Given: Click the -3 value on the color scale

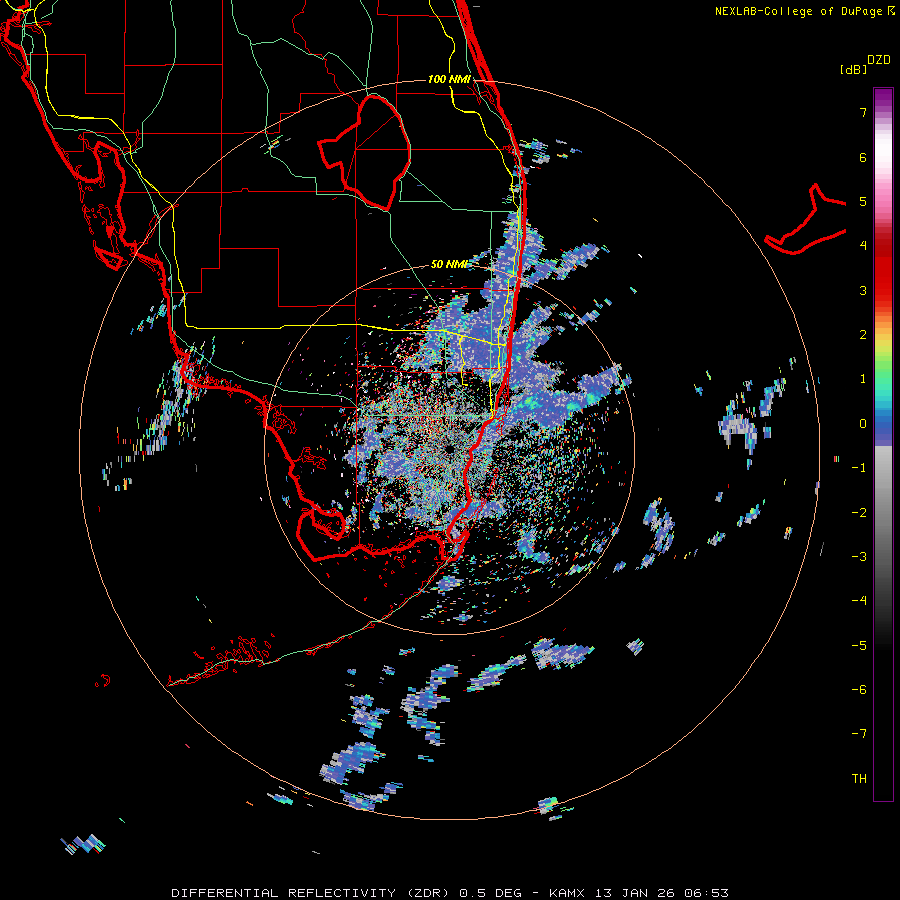Looking at the screenshot, I should [859, 557].
